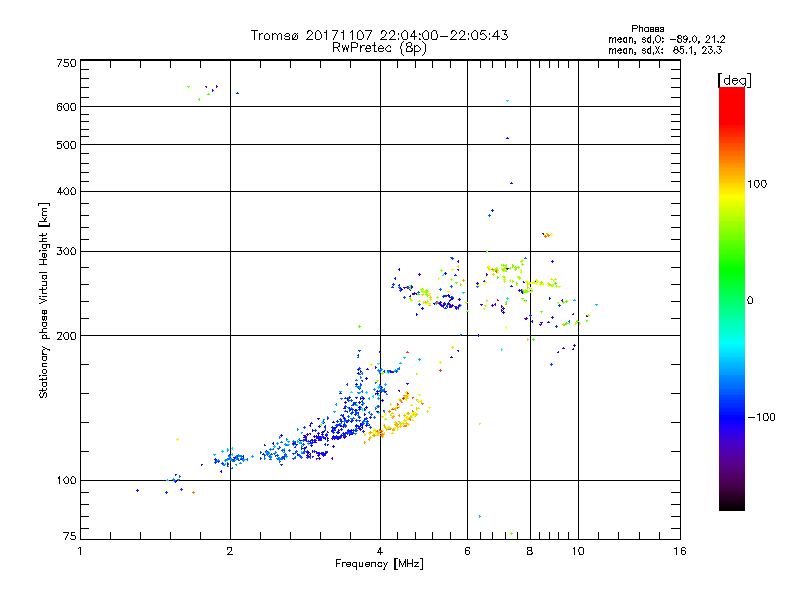Click the x-axis '6' tick label

467,552
